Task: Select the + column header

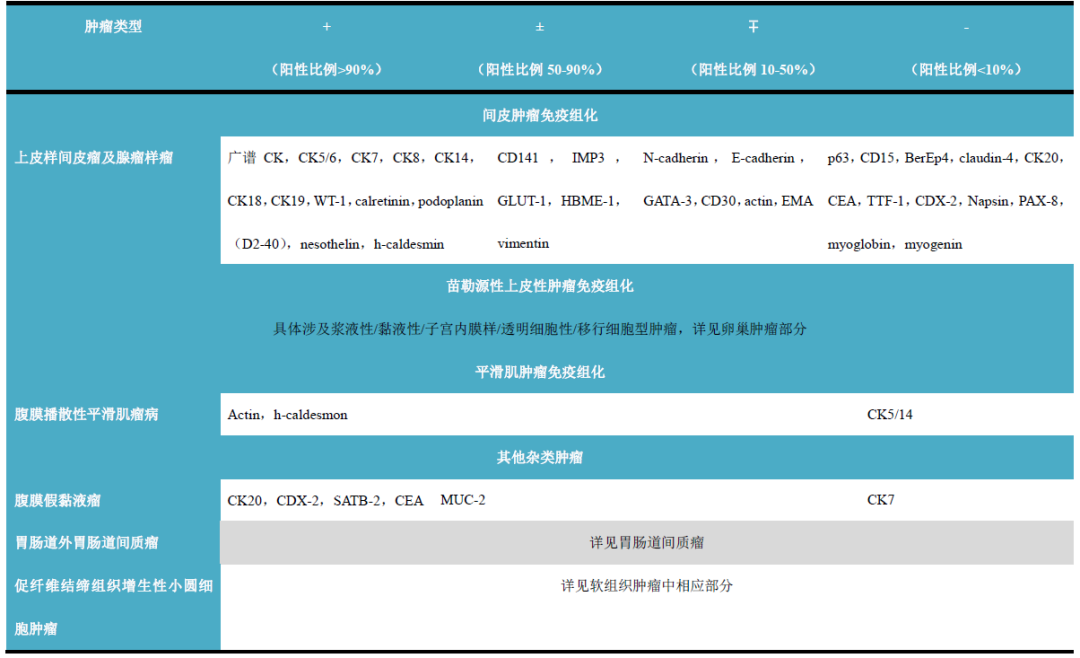Action: tap(326, 27)
